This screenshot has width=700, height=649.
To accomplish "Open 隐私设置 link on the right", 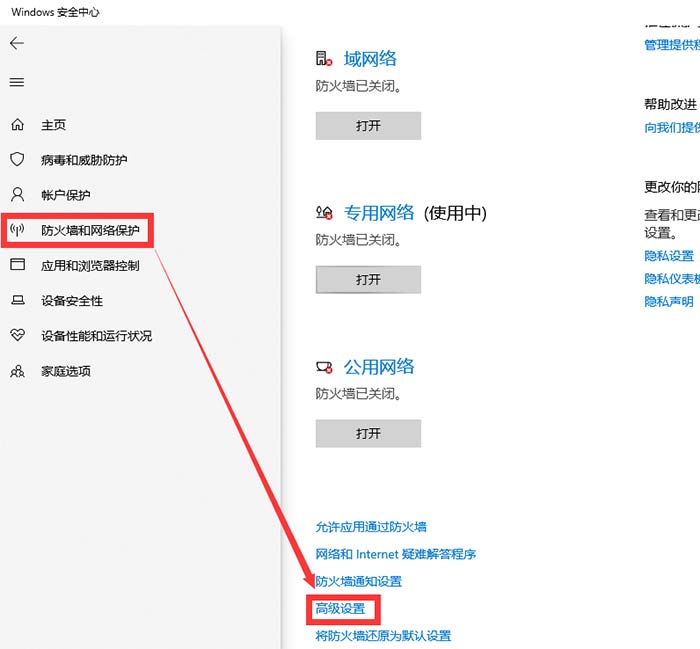I will point(669,256).
